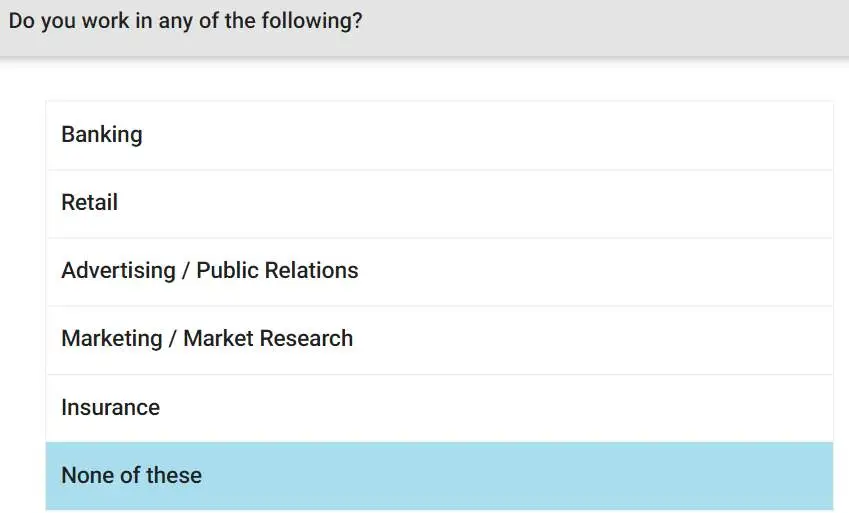Click the question header text

186,21
